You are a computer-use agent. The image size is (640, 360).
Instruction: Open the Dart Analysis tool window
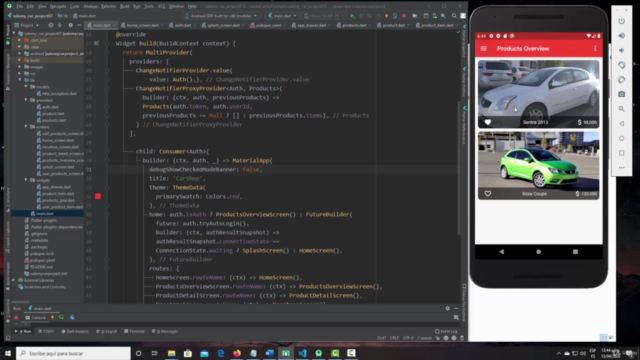coord(75,331)
